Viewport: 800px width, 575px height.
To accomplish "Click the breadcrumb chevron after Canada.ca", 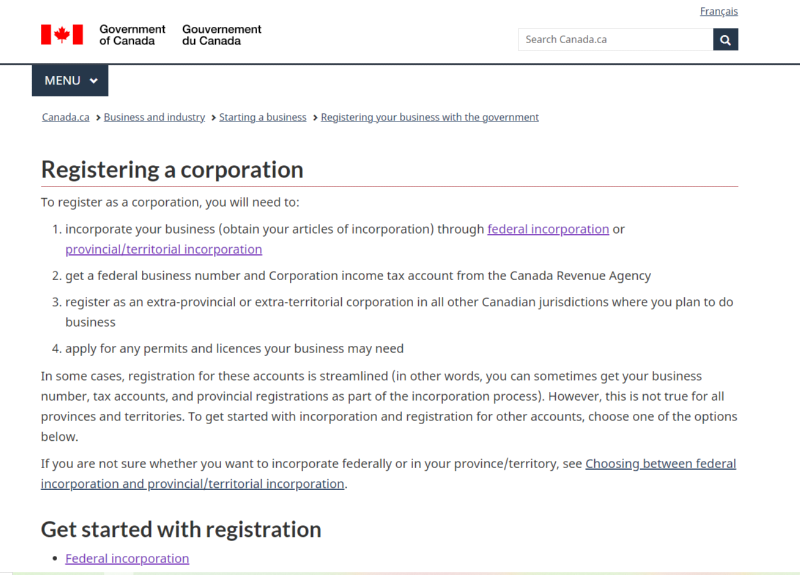I will [97, 117].
